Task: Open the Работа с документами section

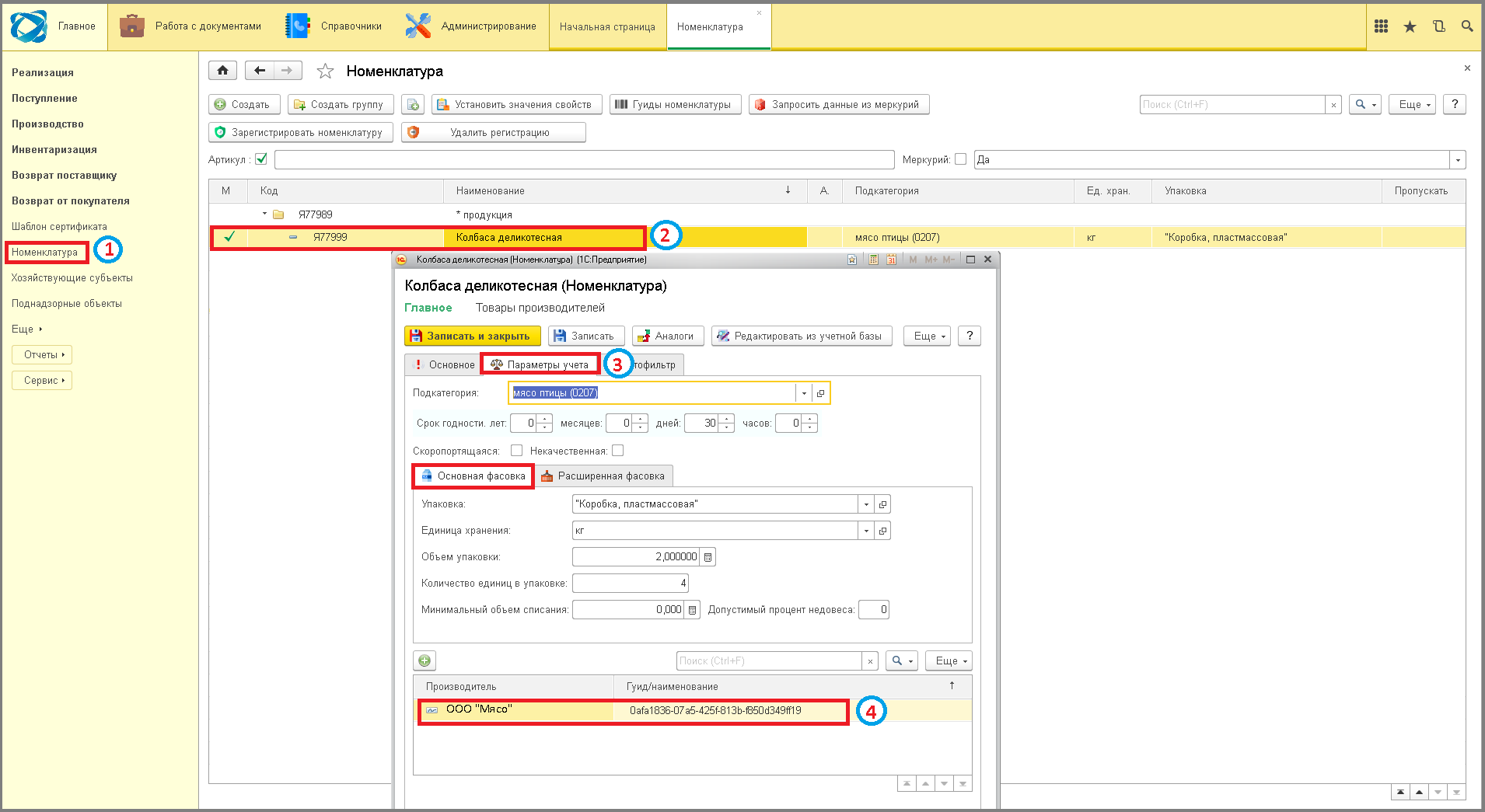Action: (191, 26)
